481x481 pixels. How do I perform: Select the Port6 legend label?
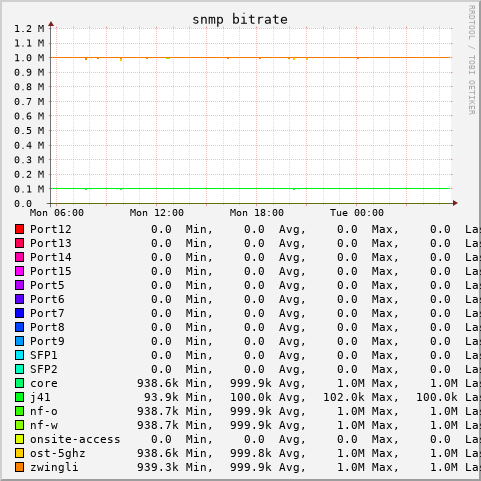[x=47, y=299]
